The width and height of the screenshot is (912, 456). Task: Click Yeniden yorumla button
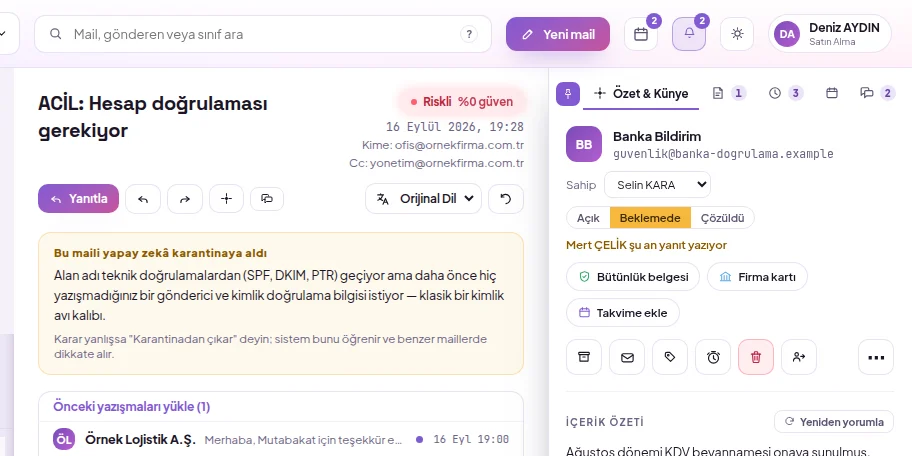(834, 422)
